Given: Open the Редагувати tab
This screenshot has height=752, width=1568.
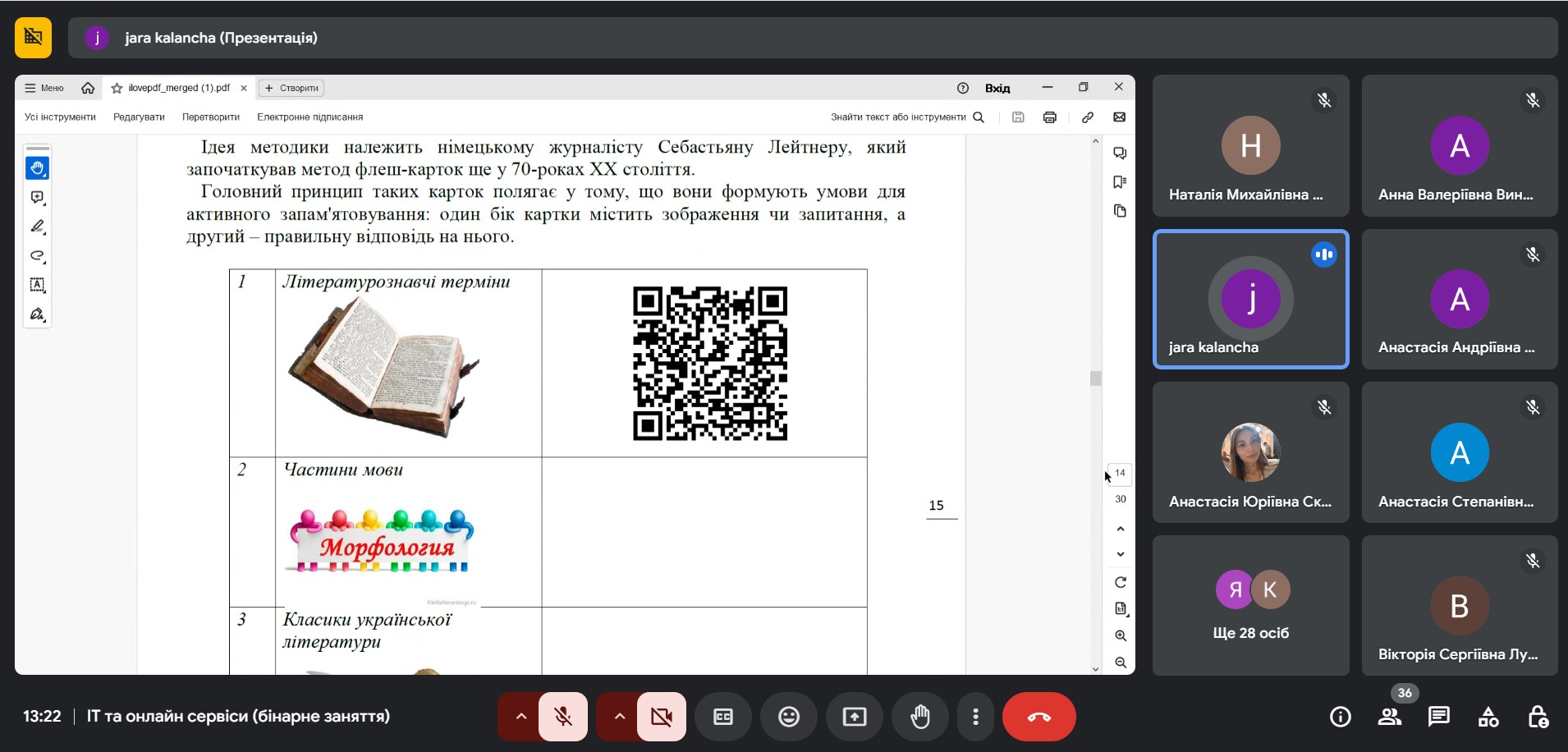Looking at the screenshot, I should (x=139, y=117).
